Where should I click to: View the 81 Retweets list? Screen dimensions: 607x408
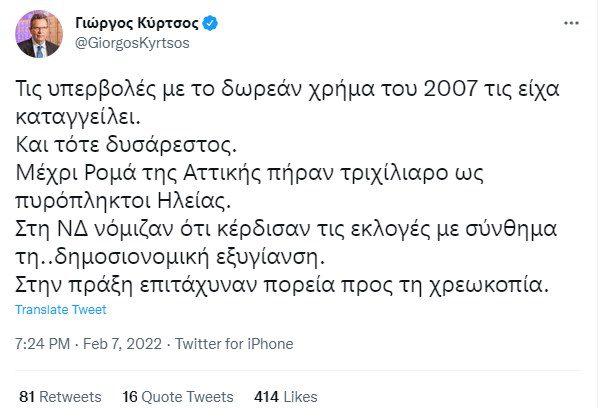coord(60,396)
